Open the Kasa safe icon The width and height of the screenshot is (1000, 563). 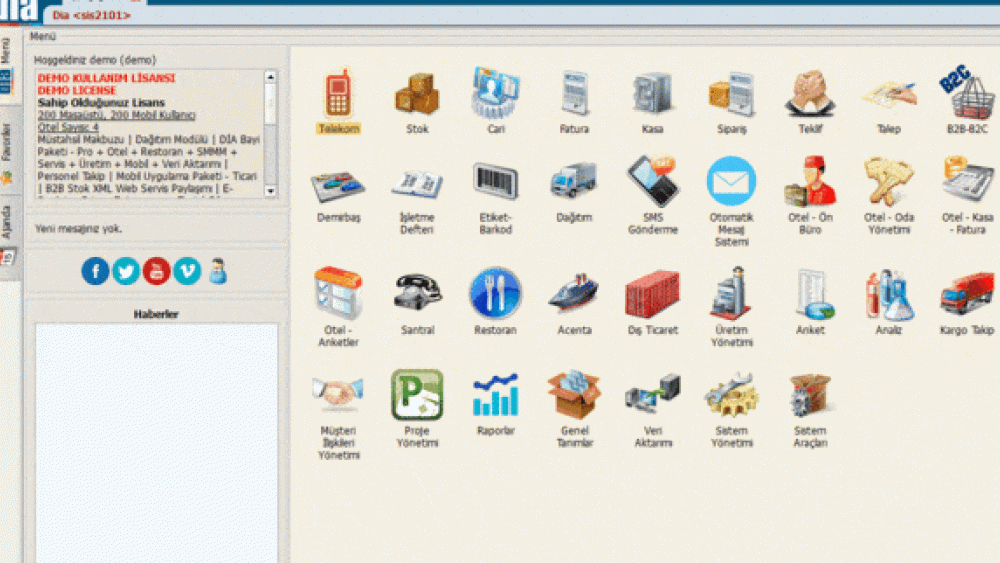pyautogui.click(x=652, y=95)
